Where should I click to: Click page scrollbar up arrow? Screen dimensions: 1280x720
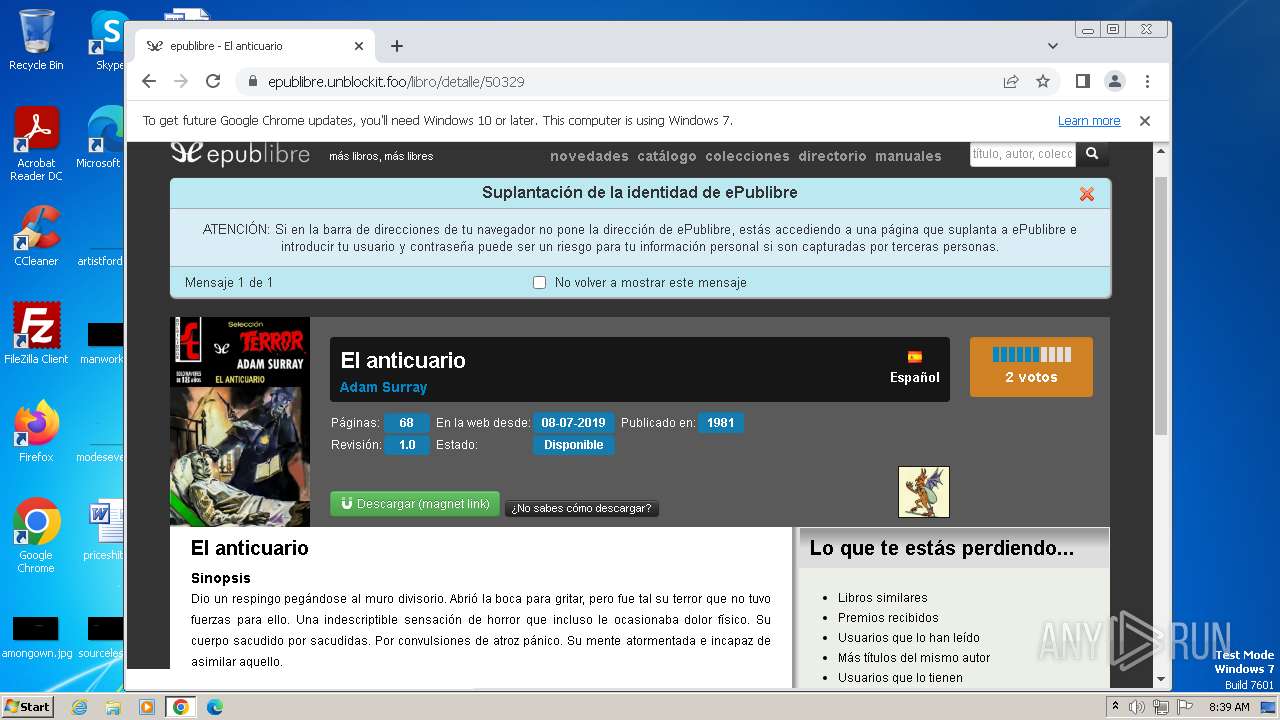coord(1161,152)
